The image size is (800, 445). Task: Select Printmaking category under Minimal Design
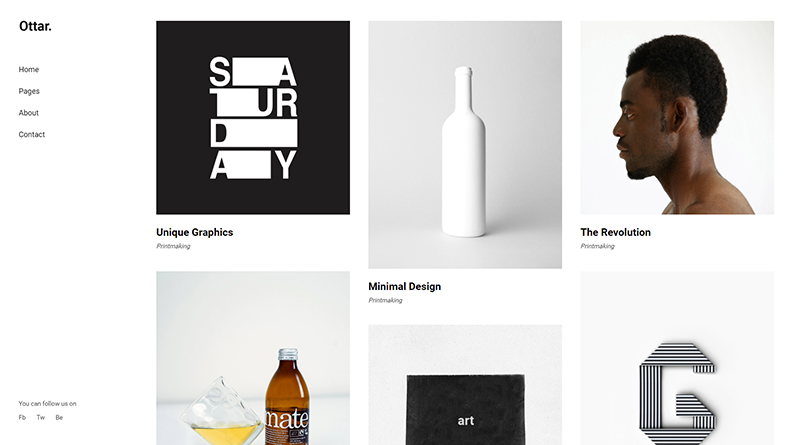(385, 300)
